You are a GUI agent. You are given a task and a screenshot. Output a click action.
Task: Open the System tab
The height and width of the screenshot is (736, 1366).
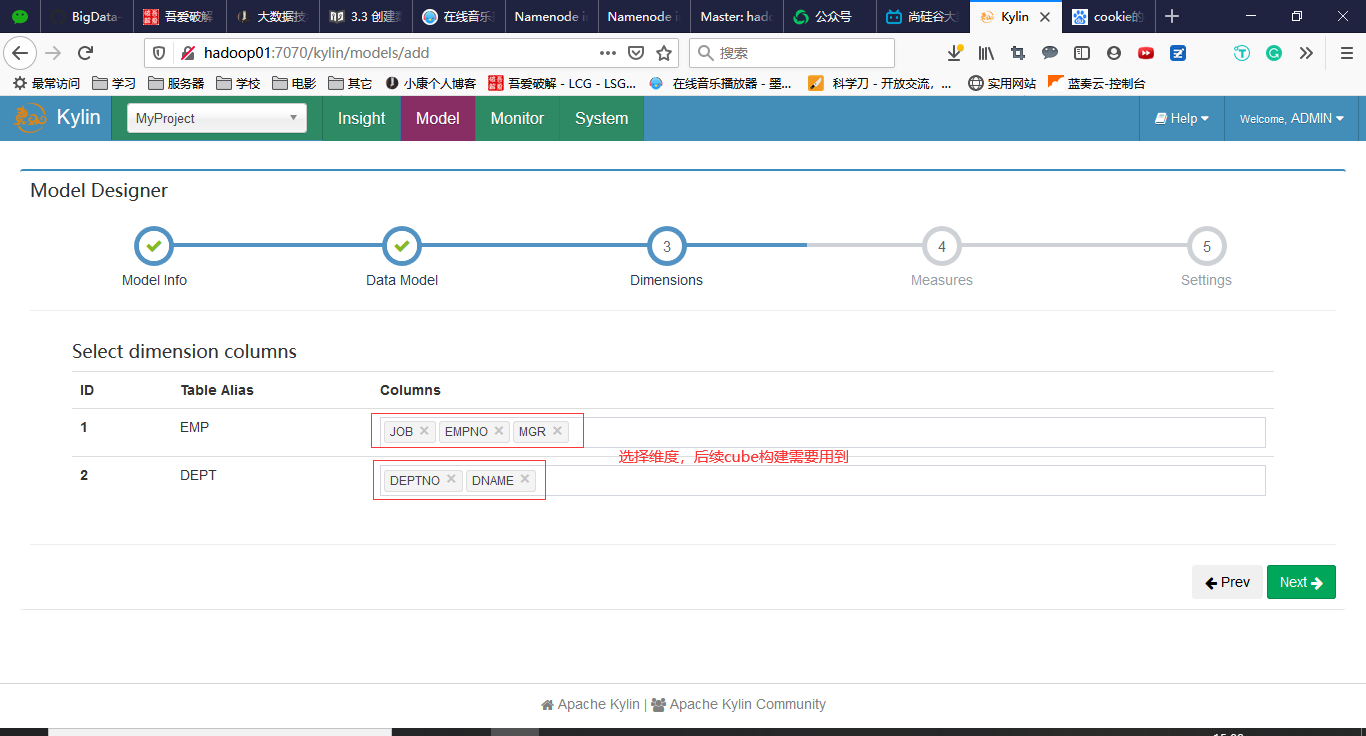[602, 118]
